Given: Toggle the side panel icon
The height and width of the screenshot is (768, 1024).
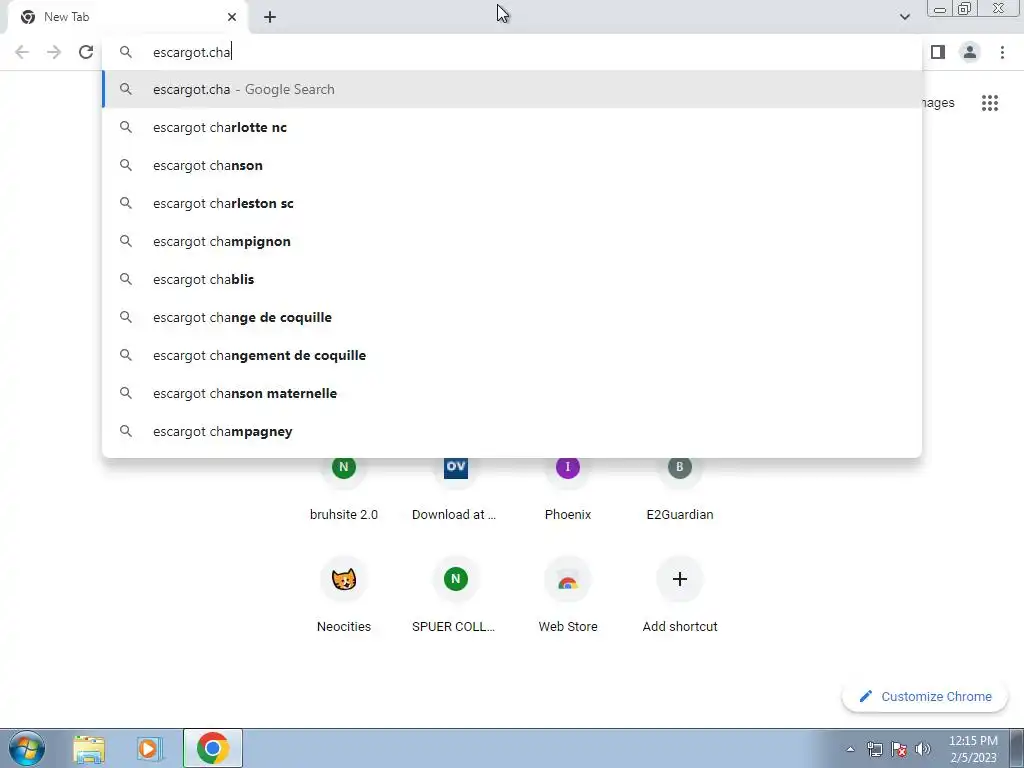Looking at the screenshot, I should click(x=938, y=52).
